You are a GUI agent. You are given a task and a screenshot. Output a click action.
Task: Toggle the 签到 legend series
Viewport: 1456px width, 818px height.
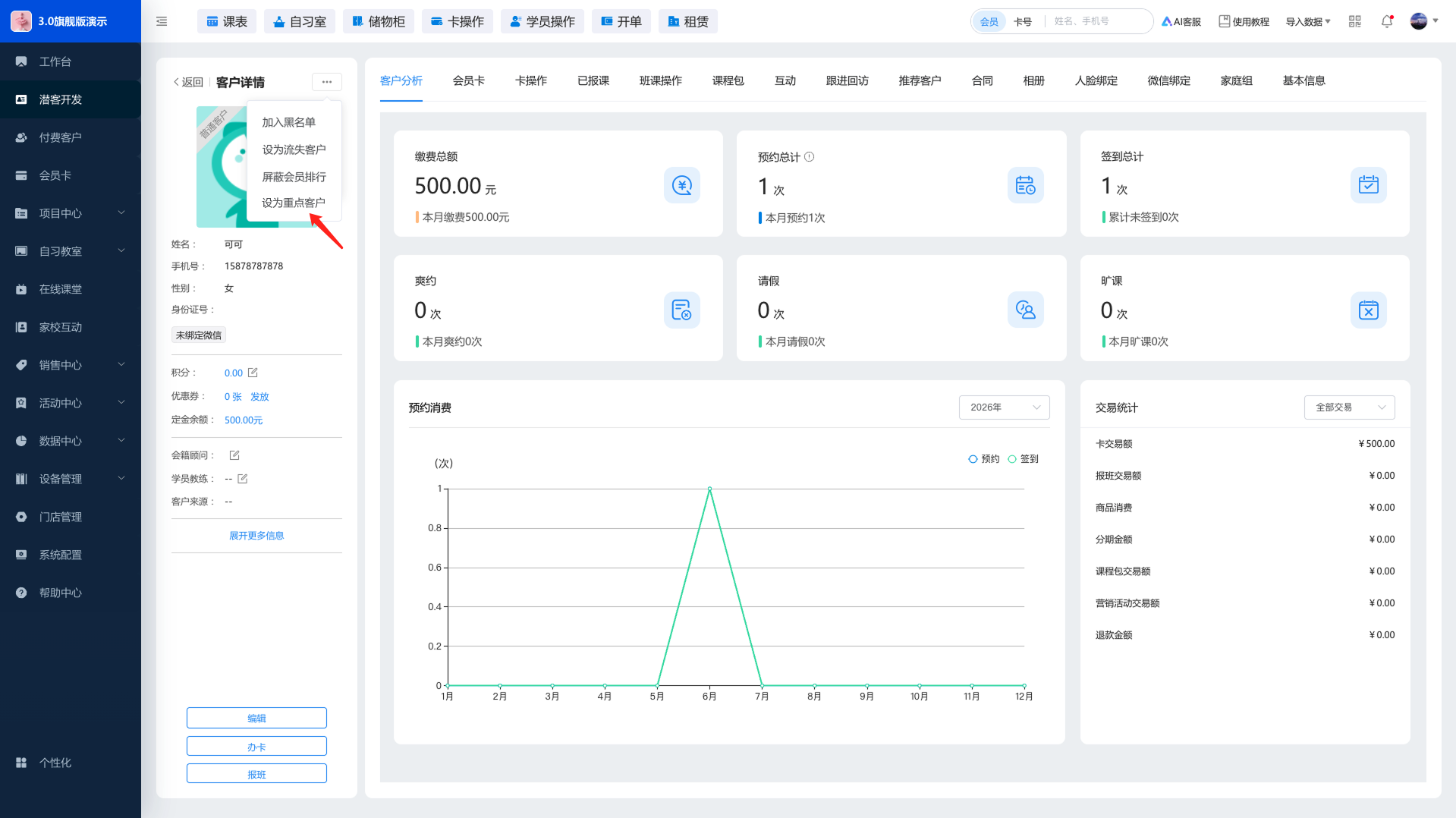(1024, 459)
